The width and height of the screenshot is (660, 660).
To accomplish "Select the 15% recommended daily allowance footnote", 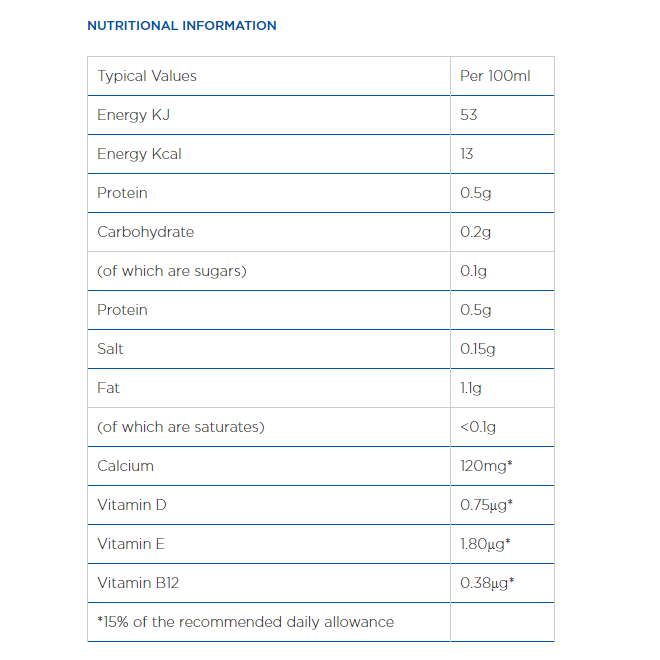I will (x=246, y=622).
